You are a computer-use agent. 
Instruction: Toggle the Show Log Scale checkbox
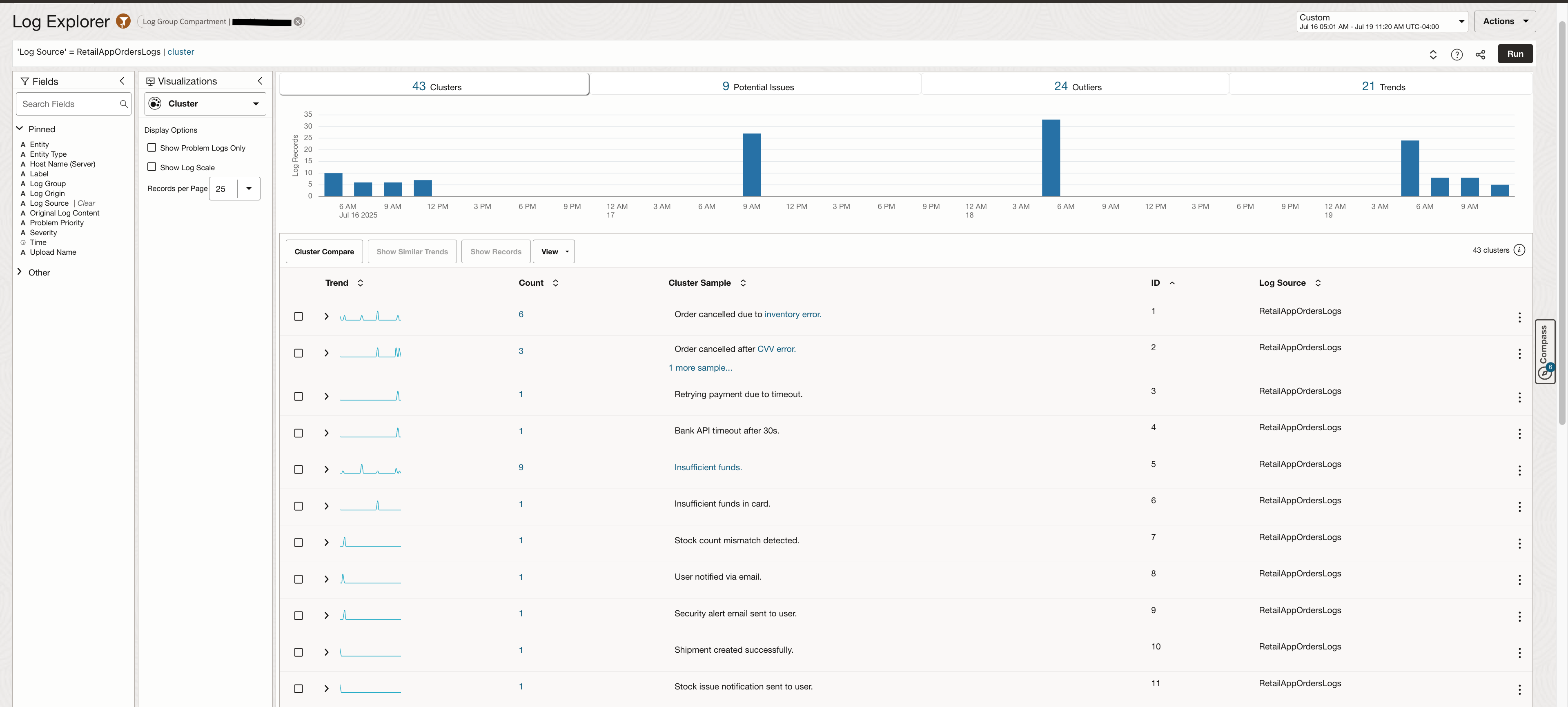151,167
